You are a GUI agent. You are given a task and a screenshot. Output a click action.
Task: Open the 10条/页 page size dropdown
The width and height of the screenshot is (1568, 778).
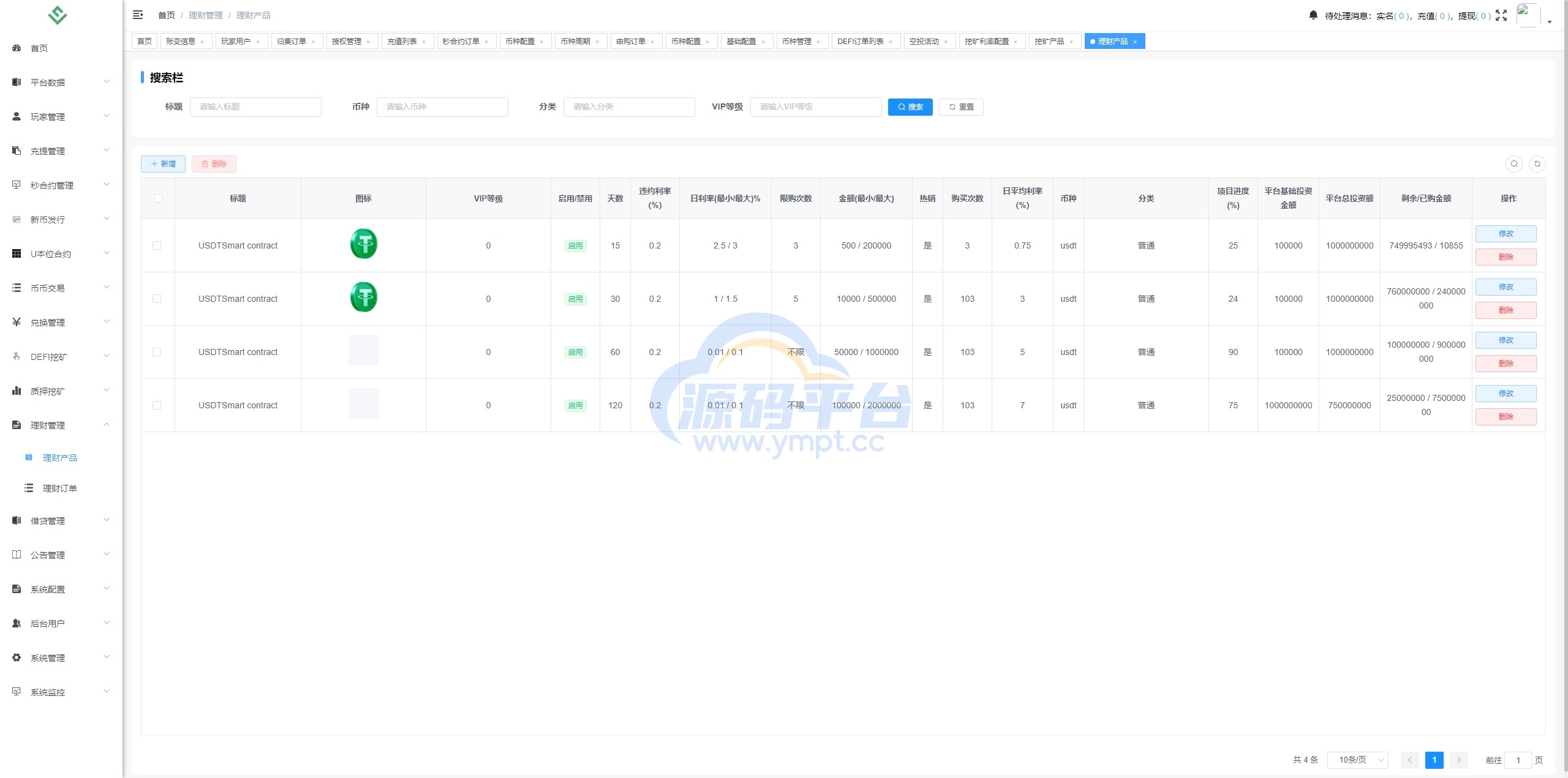pyautogui.click(x=1357, y=760)
